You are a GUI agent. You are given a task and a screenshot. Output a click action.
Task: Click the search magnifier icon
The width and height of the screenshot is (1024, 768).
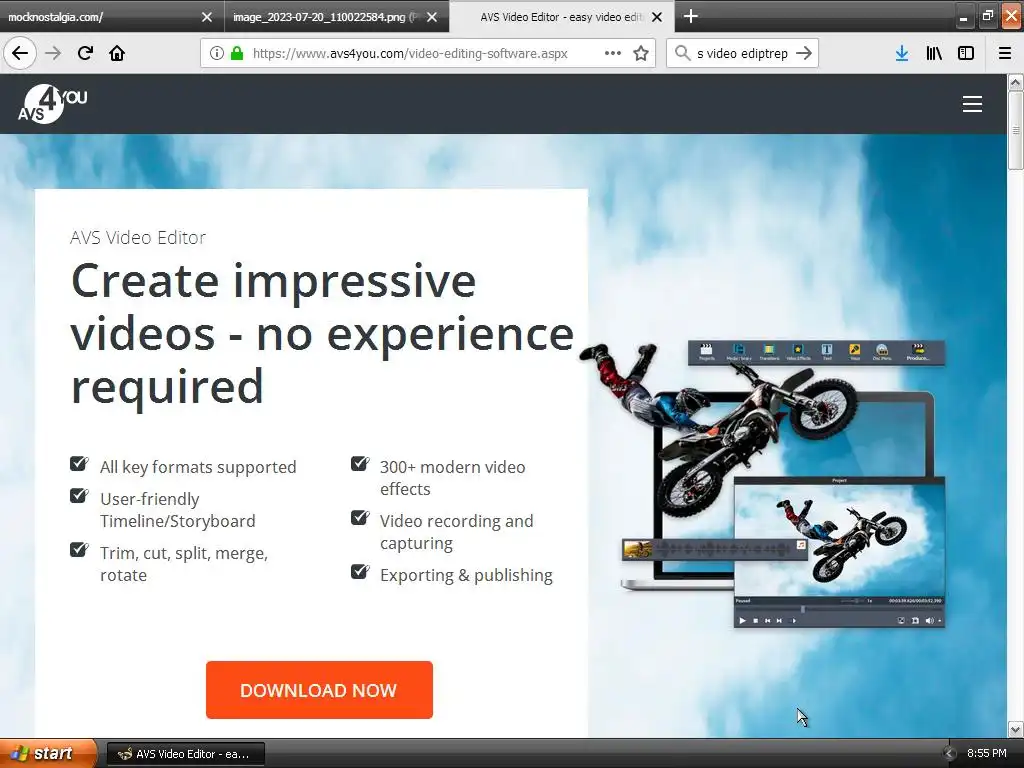tap(682, 53)
